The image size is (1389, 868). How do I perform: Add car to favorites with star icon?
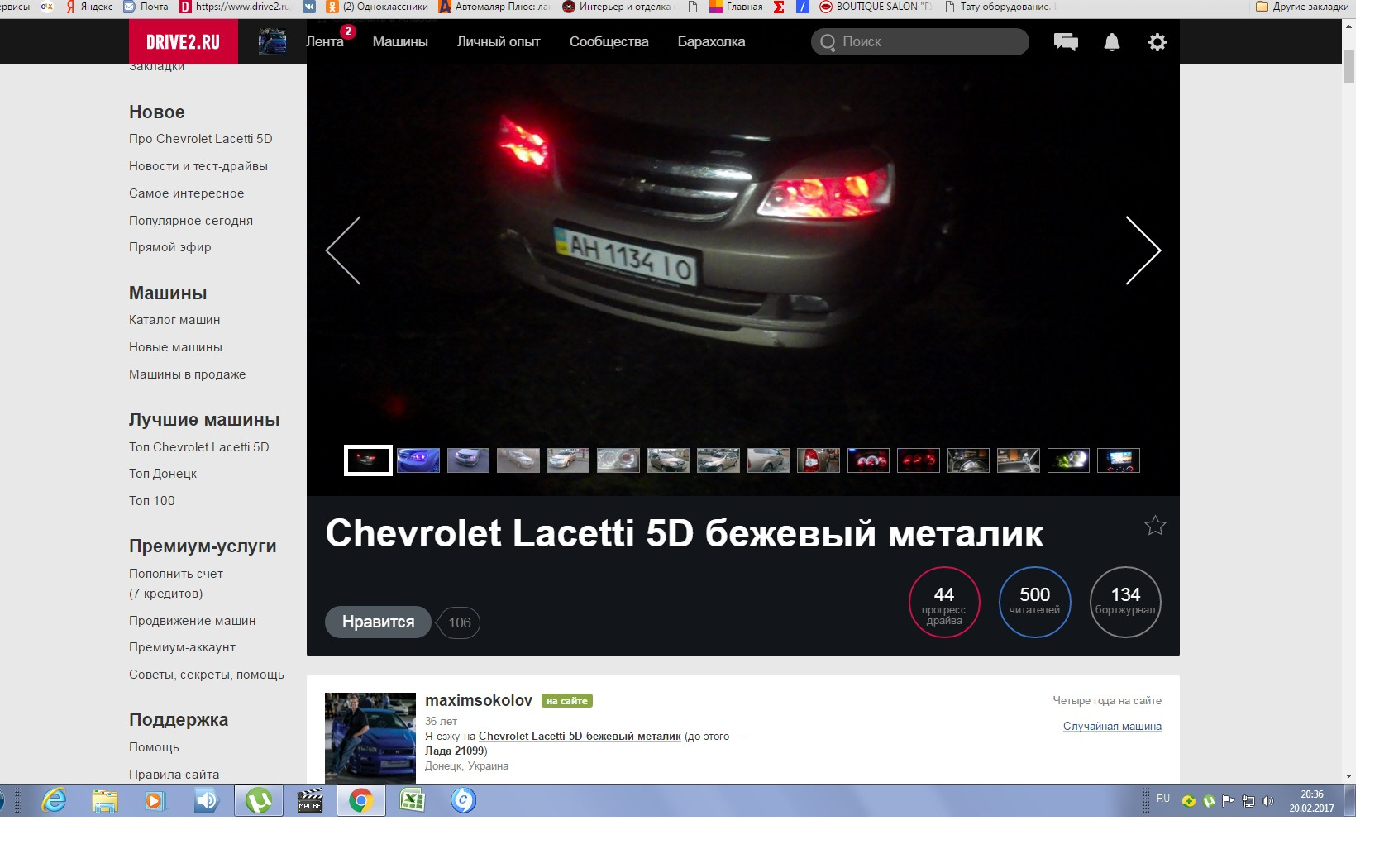[x=1155, y=526]
